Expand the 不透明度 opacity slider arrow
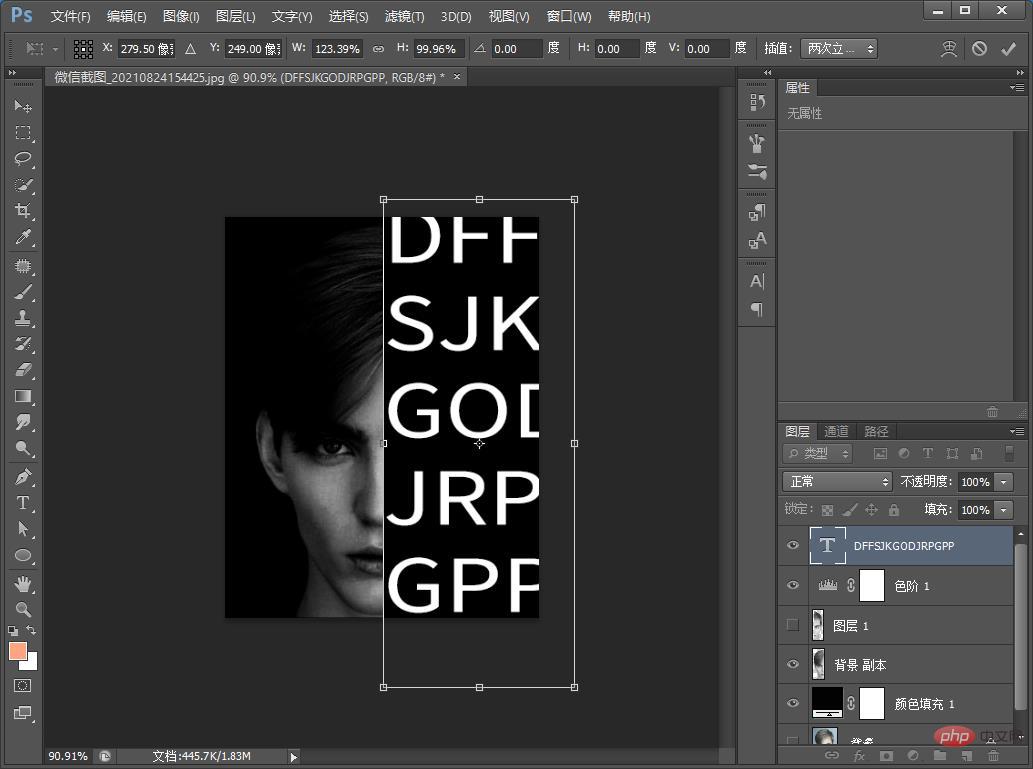The image size is (1033, 769). coord(1004,482)
